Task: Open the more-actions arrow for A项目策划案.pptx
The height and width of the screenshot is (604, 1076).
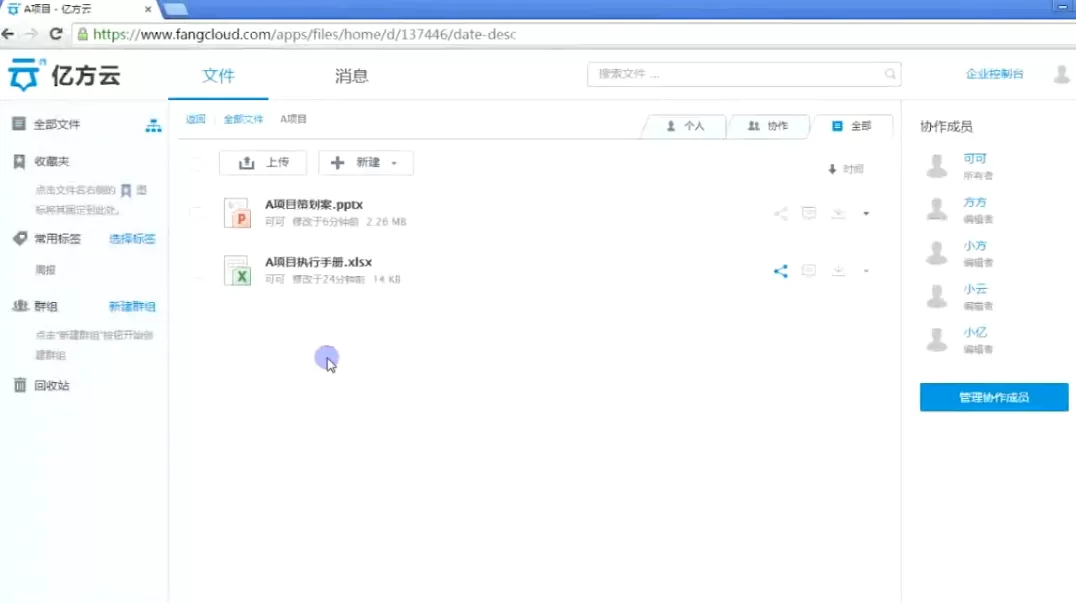Action: click(x=866, y=213)
